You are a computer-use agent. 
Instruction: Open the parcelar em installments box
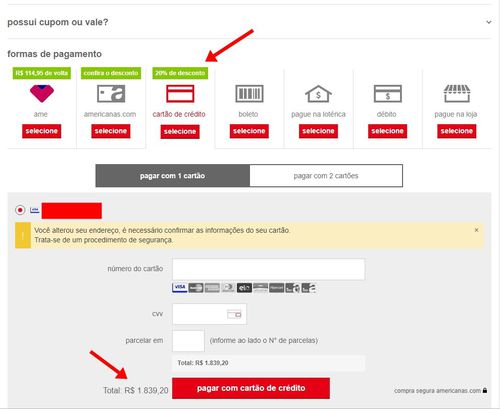coord(188,341)
